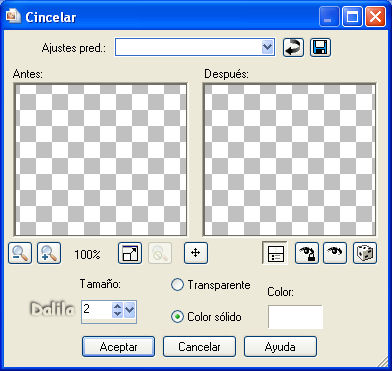Screen dimensions: 392x371
Task: Click inside the Antes preview pane
Action: click(x=100, y=160)
